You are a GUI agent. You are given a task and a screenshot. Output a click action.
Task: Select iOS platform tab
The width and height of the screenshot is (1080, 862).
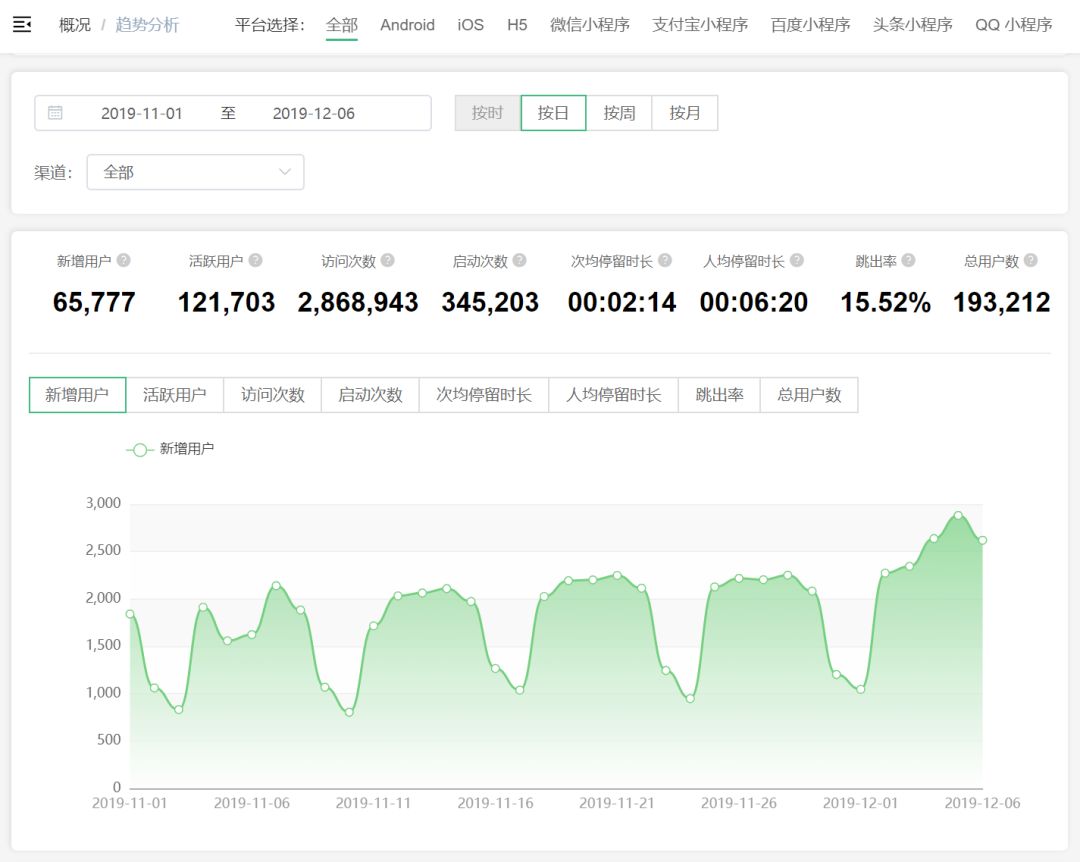point(470,25)
